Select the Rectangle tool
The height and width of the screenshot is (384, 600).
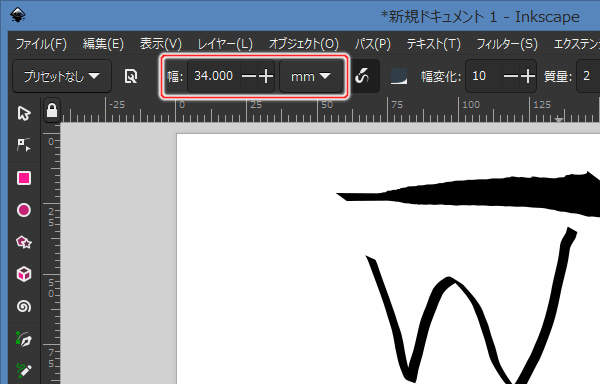[x=24, y=178]
